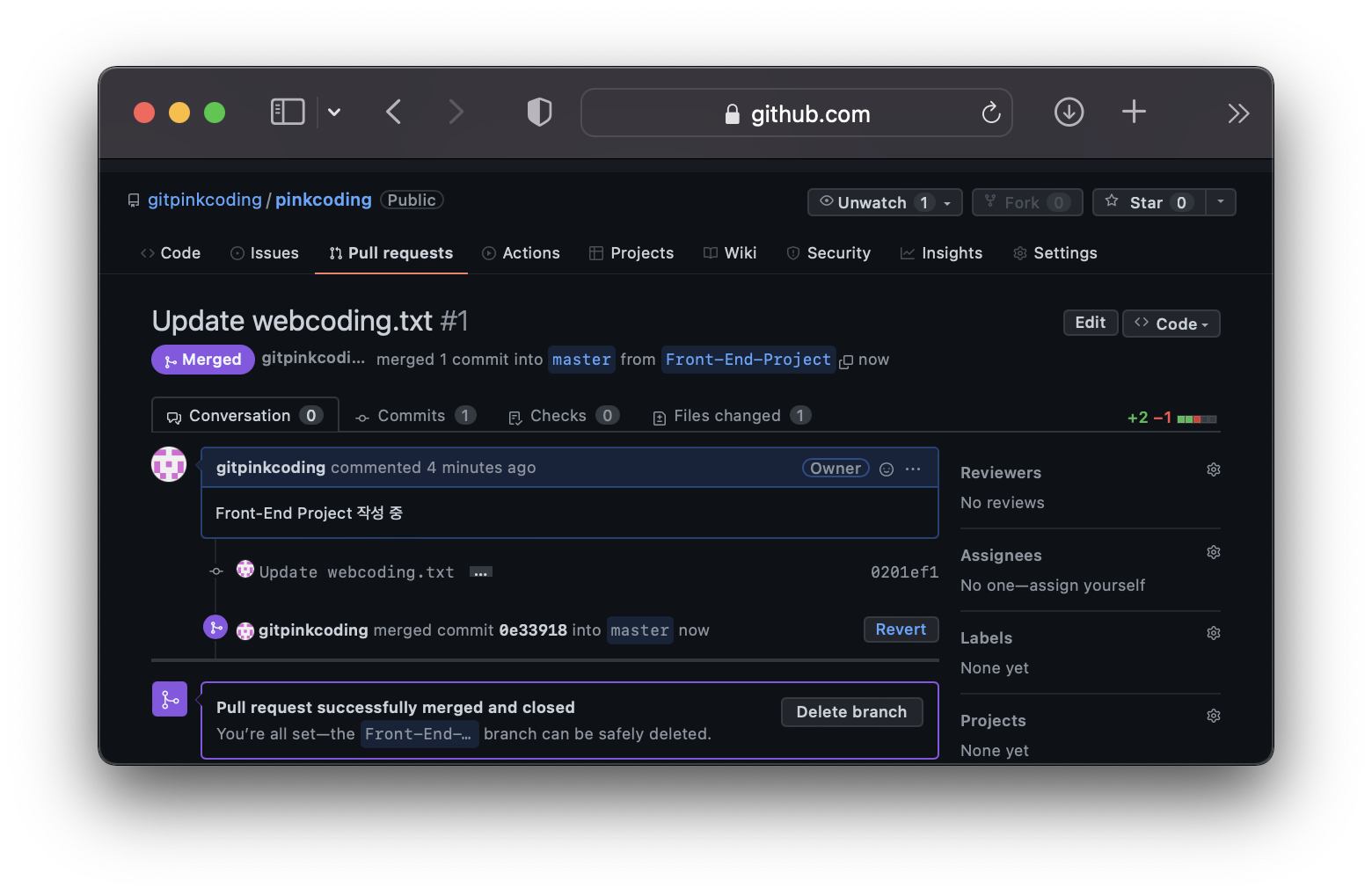The width and height of the screenshot is (1372, 895).
Task: Open the gitpinkcoding owner link
Action: (x=205, y=200)
